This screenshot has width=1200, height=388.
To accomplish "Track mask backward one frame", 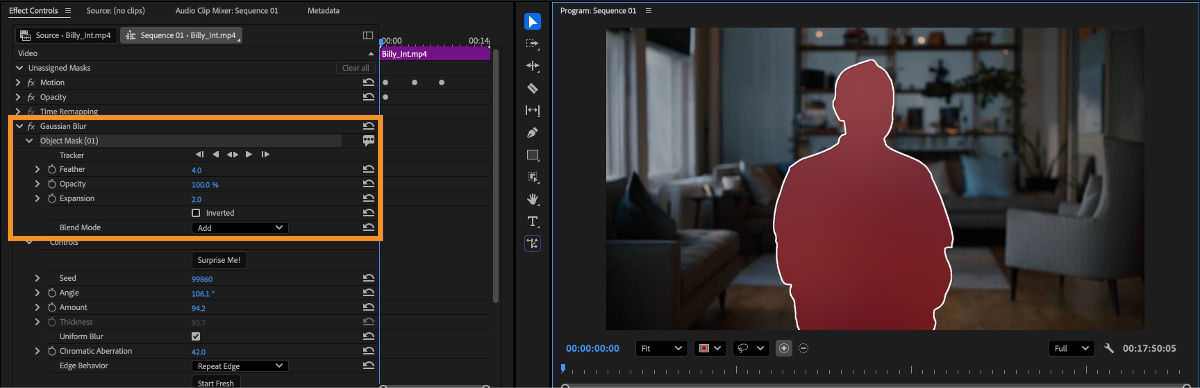I will click(200, 154).
